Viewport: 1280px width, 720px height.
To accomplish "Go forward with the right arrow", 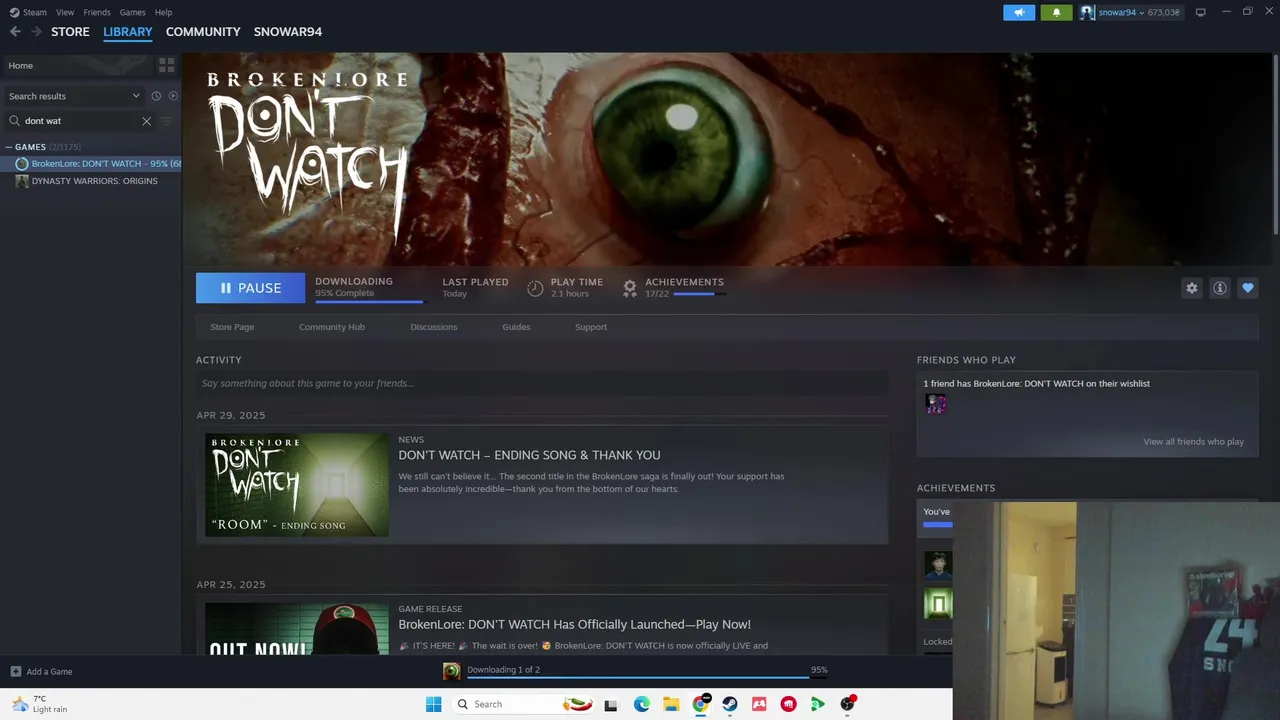I will [37, 32].
